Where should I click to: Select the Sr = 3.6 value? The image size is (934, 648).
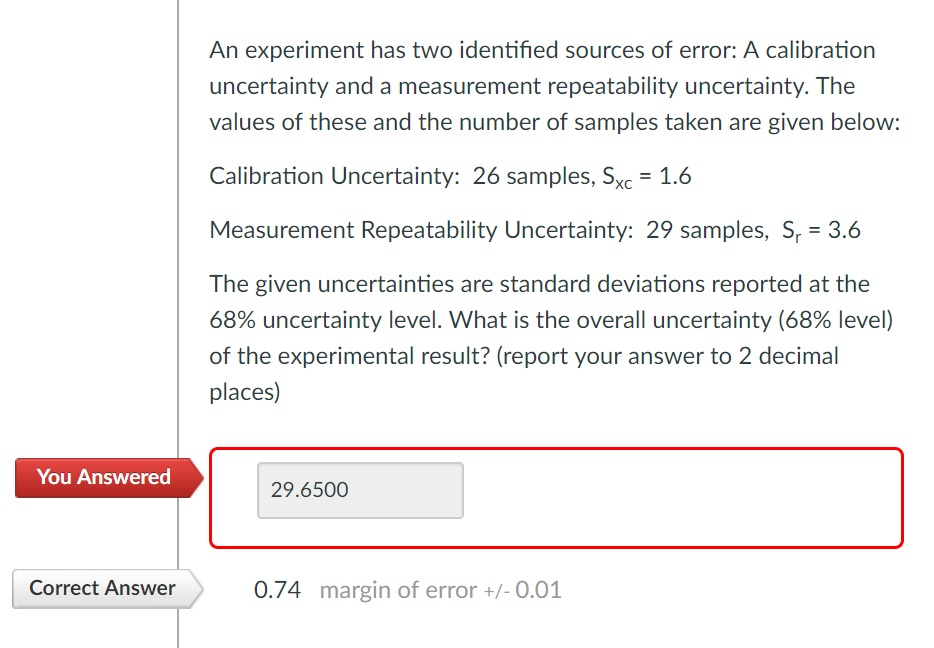coord(820,229)
